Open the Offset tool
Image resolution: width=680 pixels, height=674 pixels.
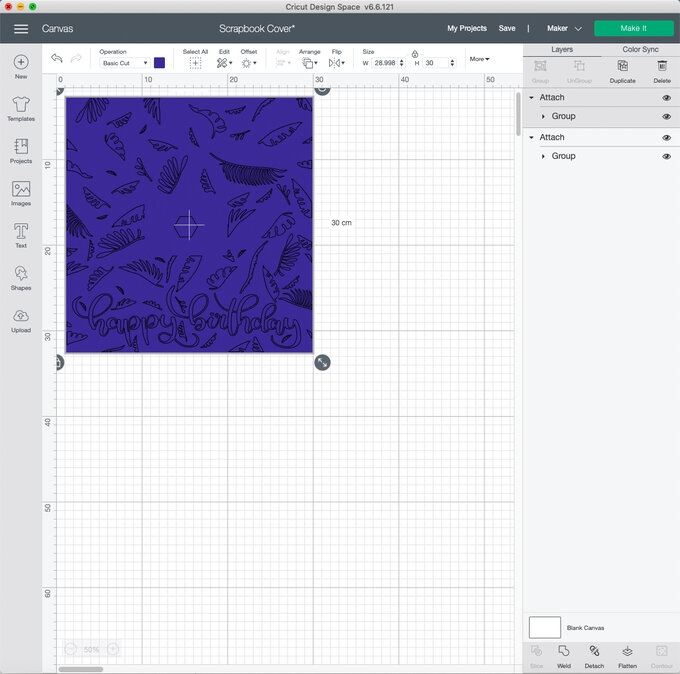coord(248,63)
